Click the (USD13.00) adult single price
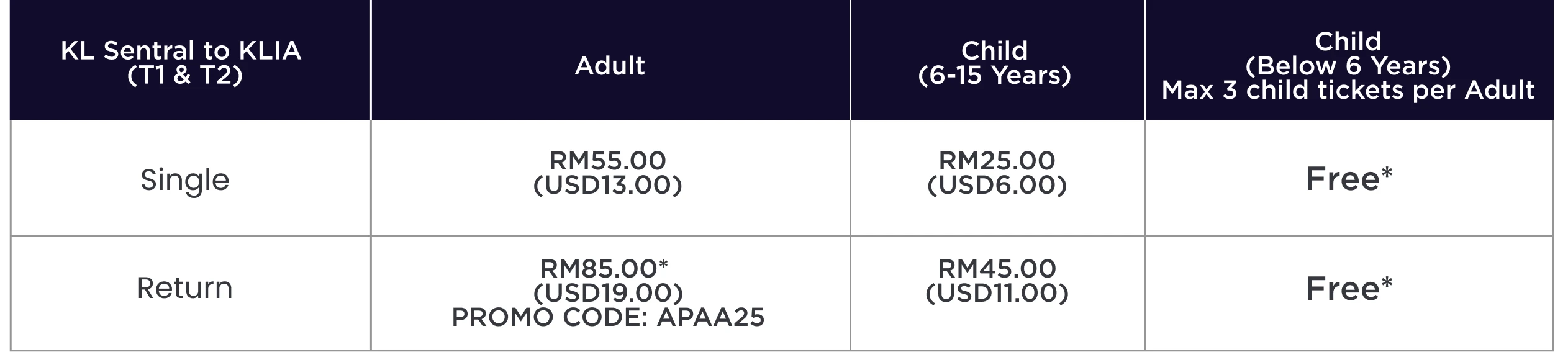Image resolution: width=1568 pixels, height=352 pixels. tap(607, 185)
